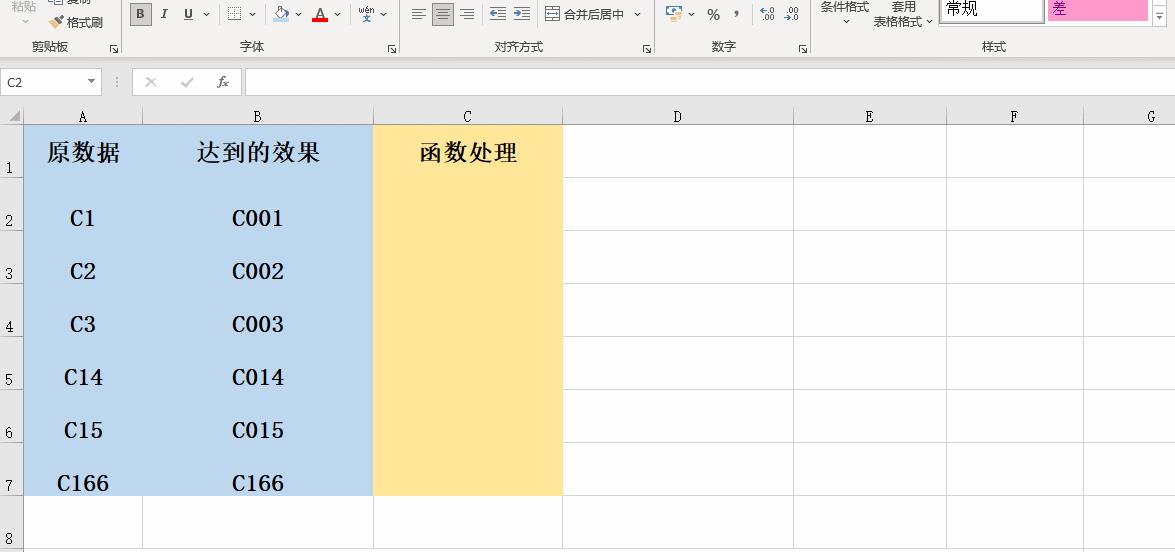Viewport: 1175px width, 552px height.
Task: Click the fill color paint bucket icon
Action: click(x=281, y=14)
